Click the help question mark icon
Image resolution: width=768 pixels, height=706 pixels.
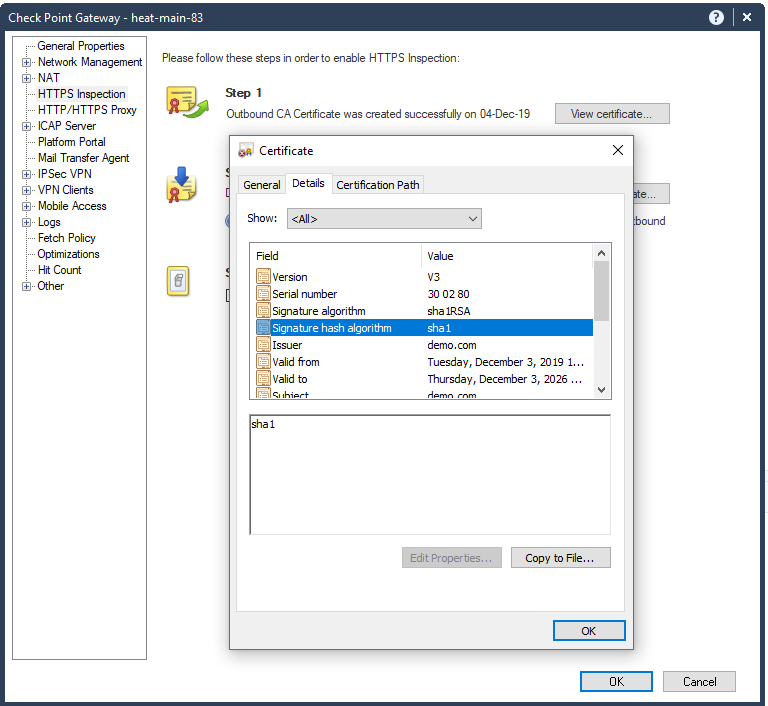[x=716, y=18]
